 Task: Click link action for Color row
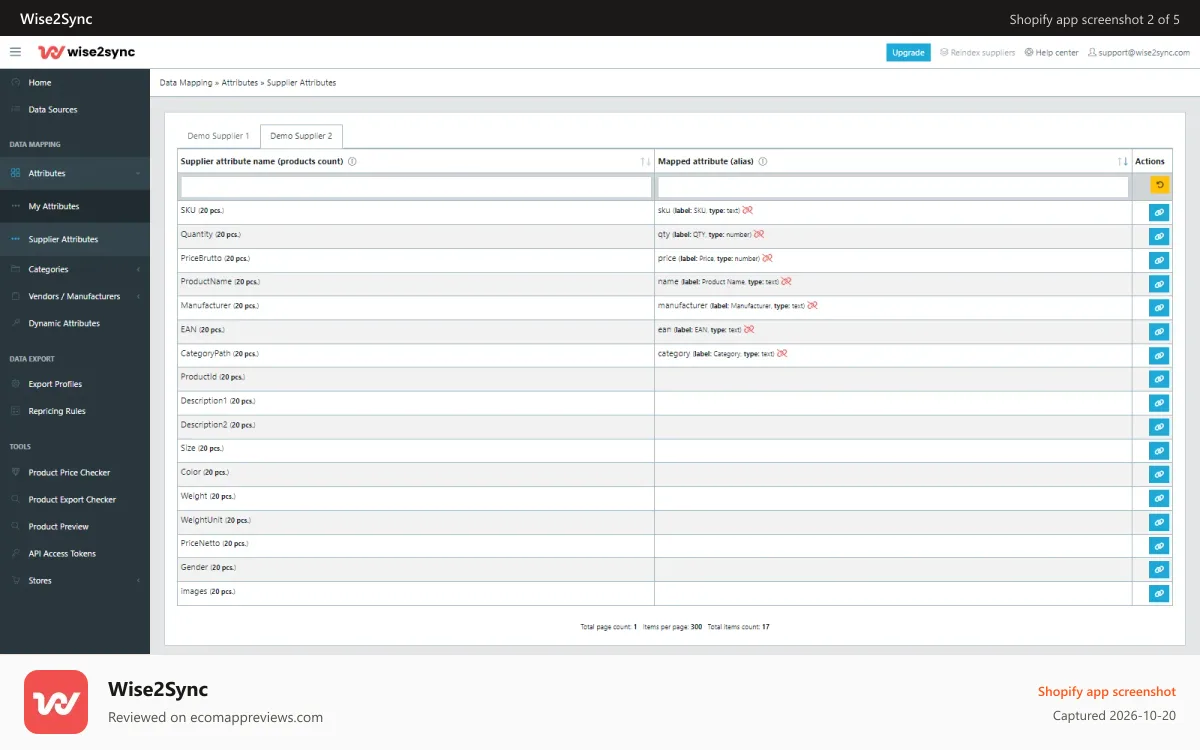[1159, 474]
